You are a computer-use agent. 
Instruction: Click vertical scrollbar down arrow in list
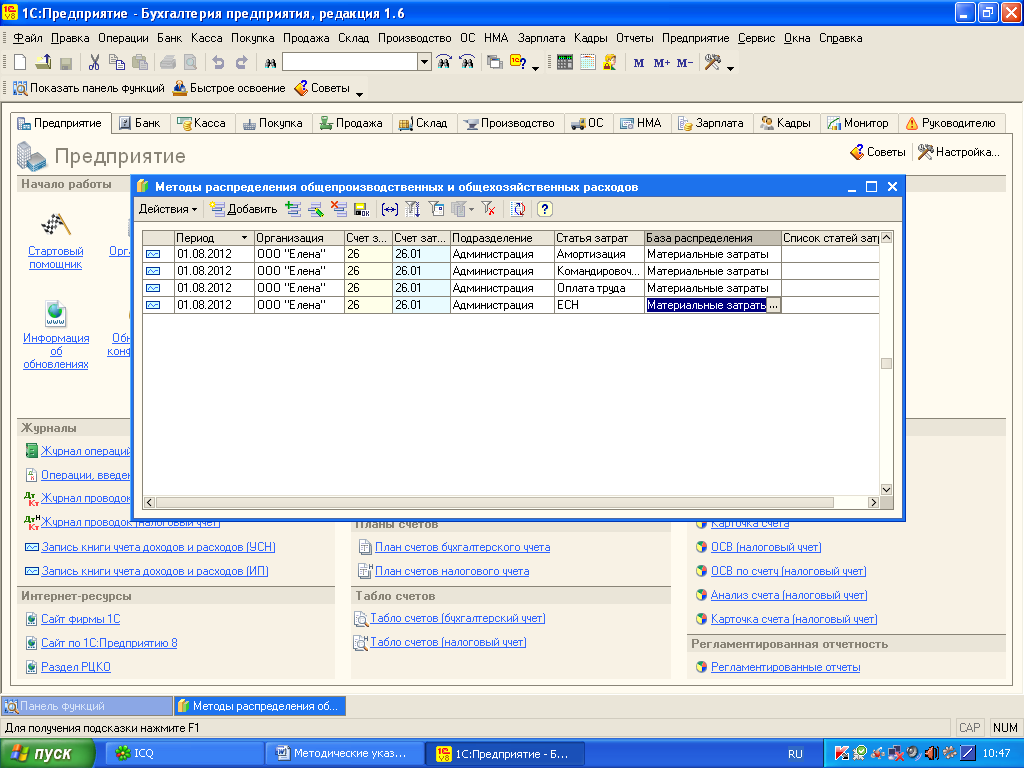click(886, 489)
